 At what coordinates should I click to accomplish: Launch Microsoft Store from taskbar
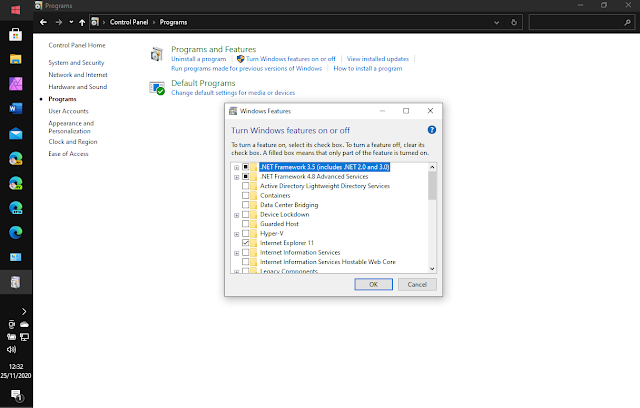(16, 35)
